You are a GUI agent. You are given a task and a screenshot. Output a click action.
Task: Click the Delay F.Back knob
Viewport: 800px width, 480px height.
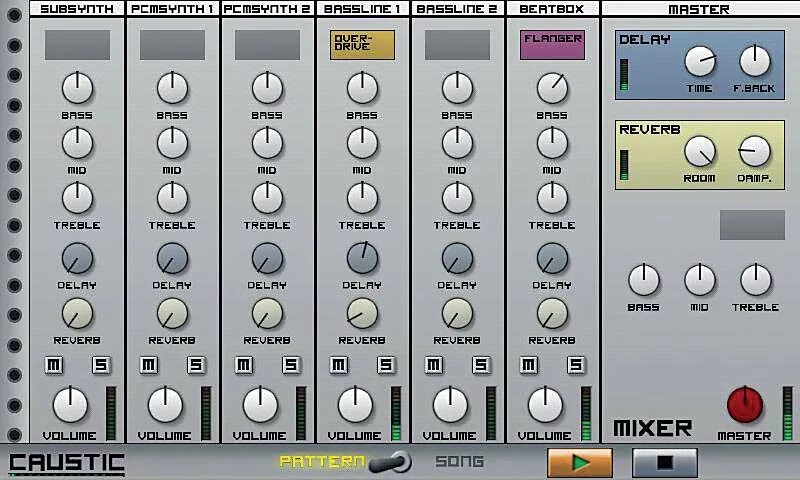[755, 62]
